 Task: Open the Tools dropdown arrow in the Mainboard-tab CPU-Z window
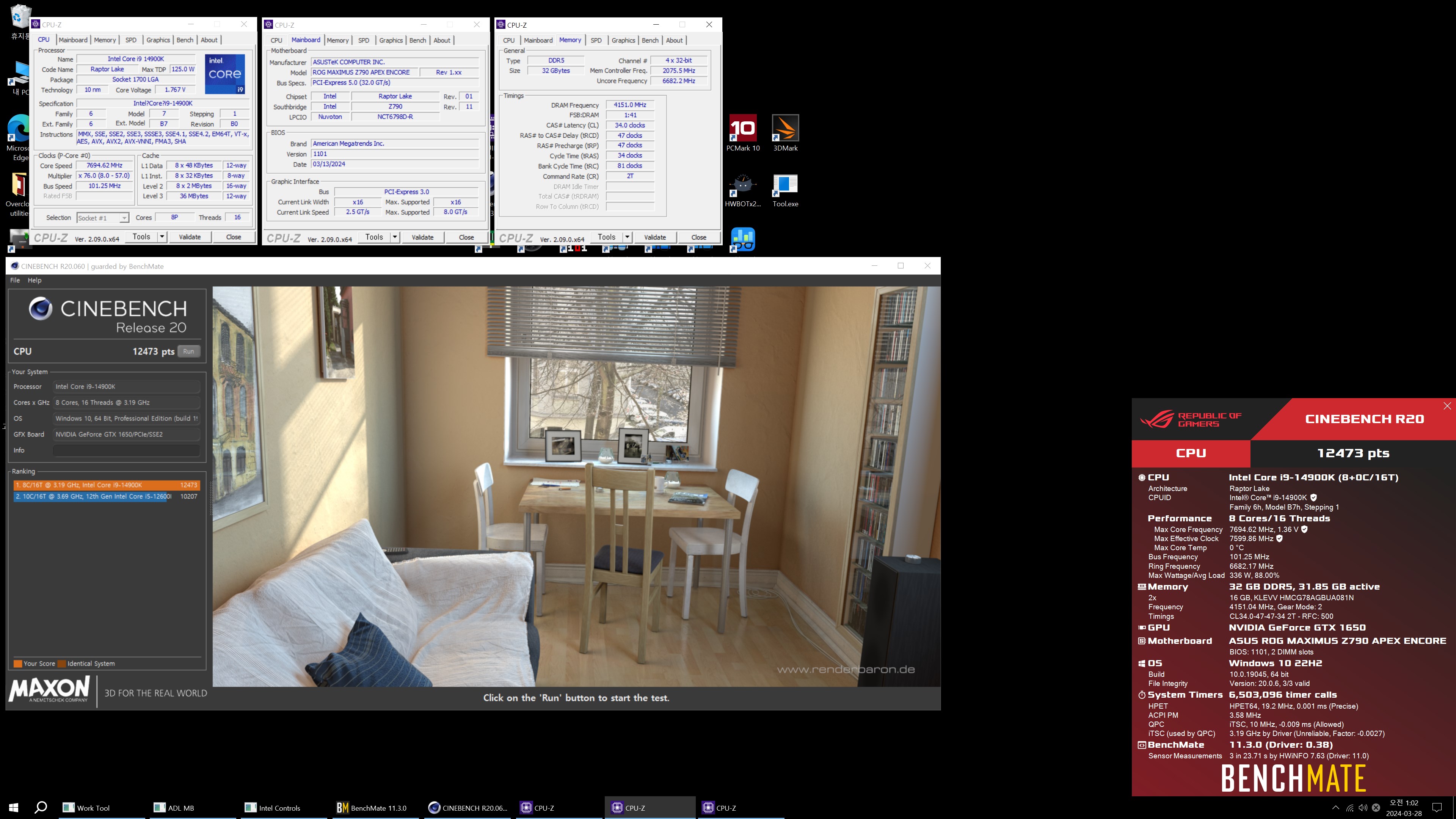pyautogui.click(x=395, y=237)
